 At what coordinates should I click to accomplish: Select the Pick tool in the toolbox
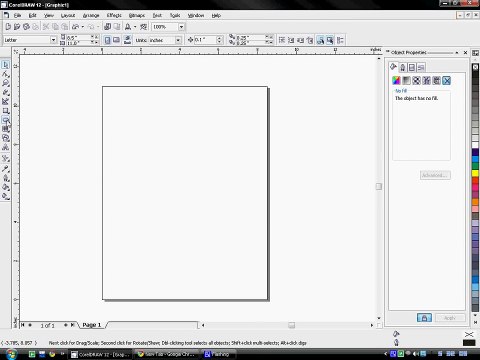tap(5, 65)
